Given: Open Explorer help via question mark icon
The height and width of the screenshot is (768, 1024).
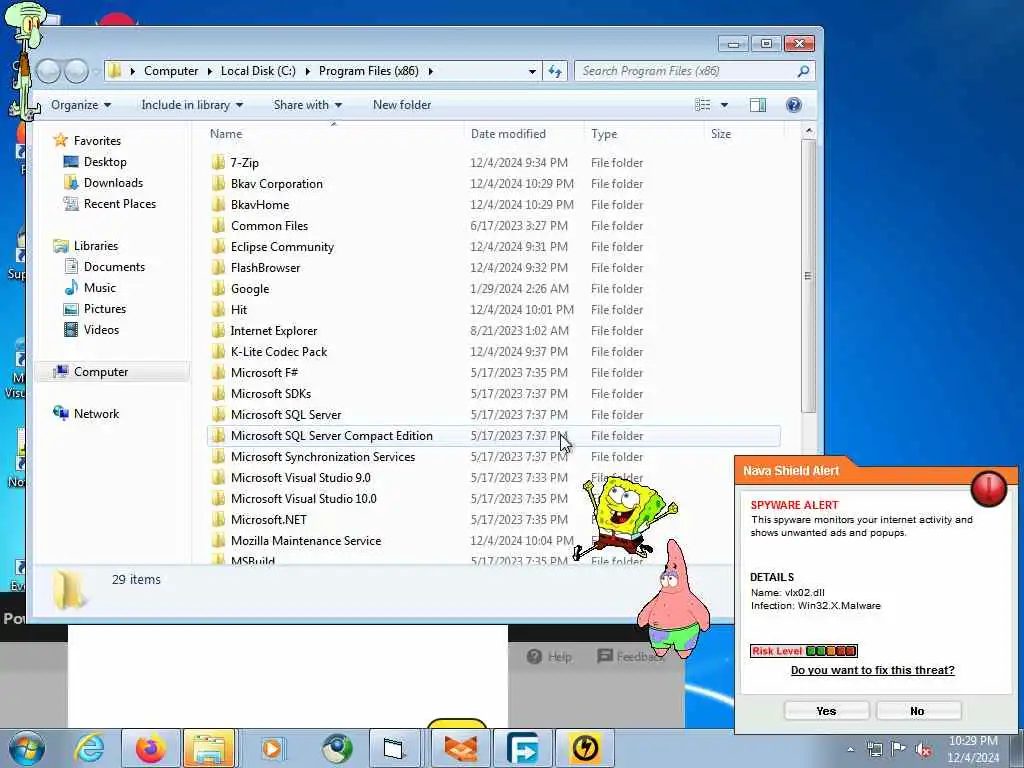Looking at the screenshot, I should point(794,105).
